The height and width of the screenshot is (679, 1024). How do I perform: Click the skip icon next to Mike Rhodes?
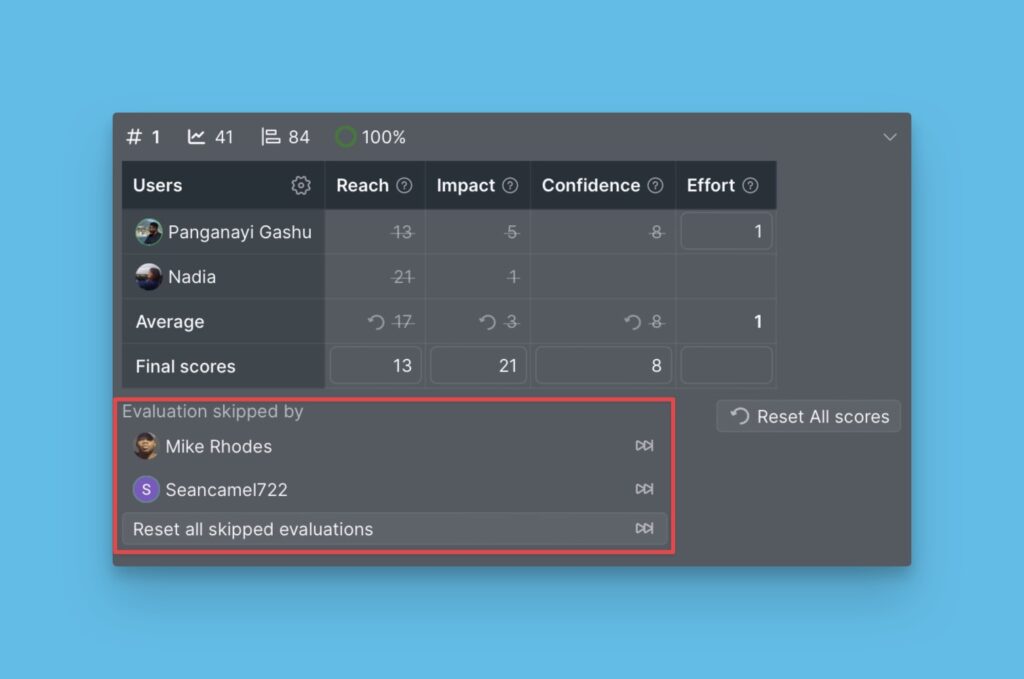coord(644,446)
